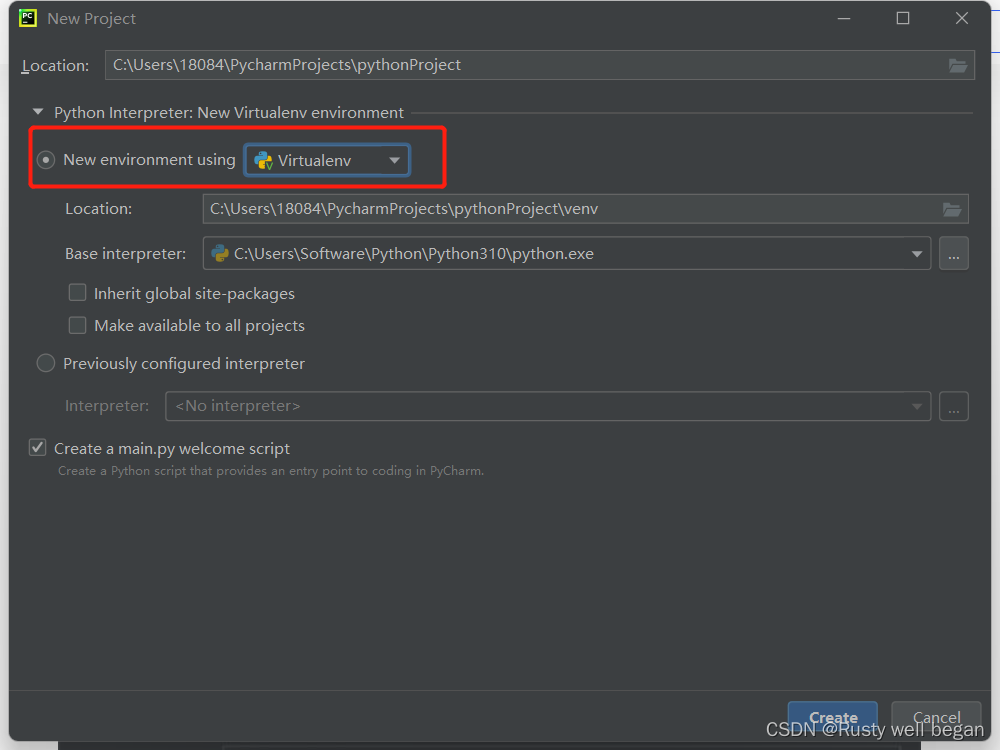Click the welcome script description text
The height and width of the screenshot is (750, 1000).
point(271,471)
